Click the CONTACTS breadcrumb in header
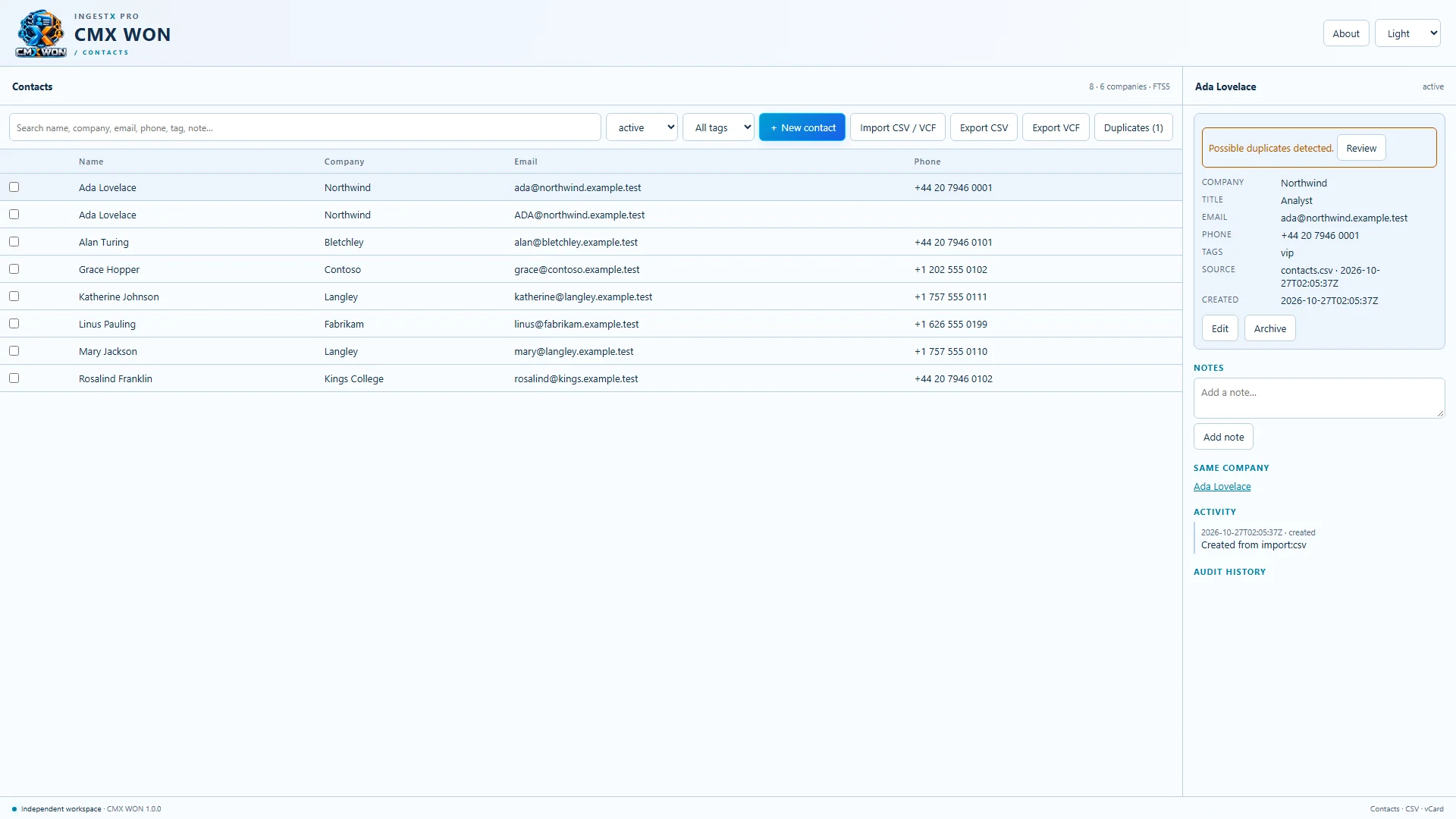 coord(105,52)
